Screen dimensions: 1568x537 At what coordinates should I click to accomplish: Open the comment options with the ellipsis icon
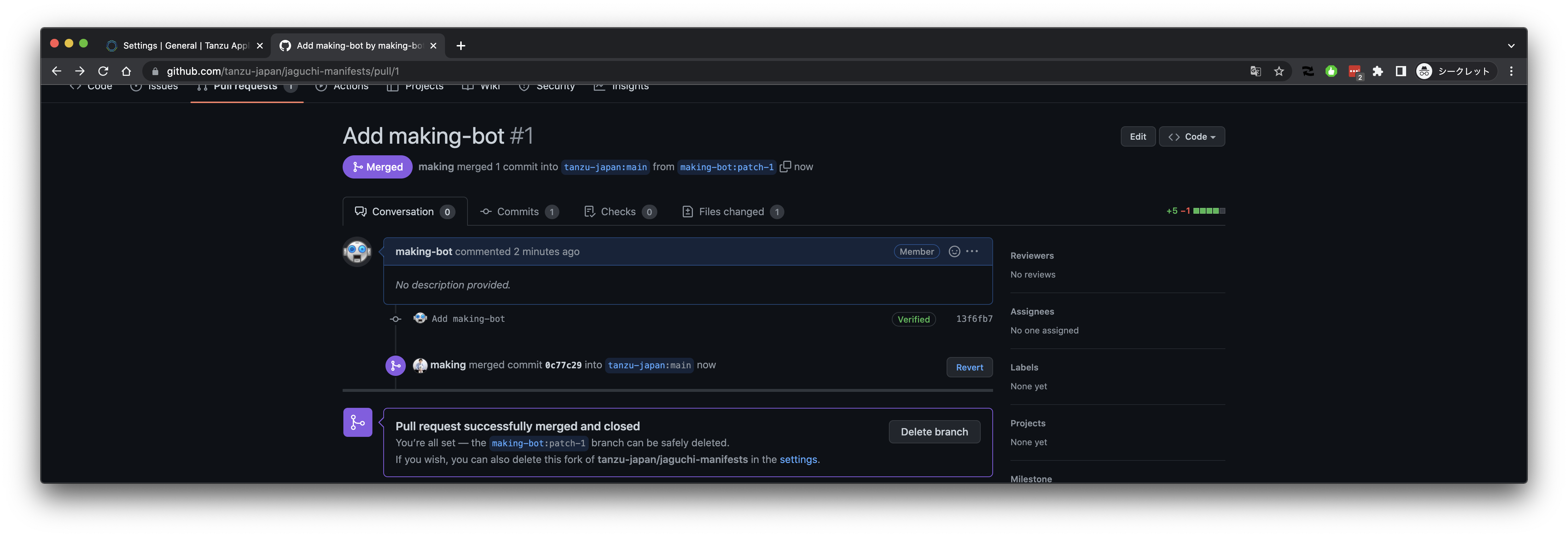point(972,251)
